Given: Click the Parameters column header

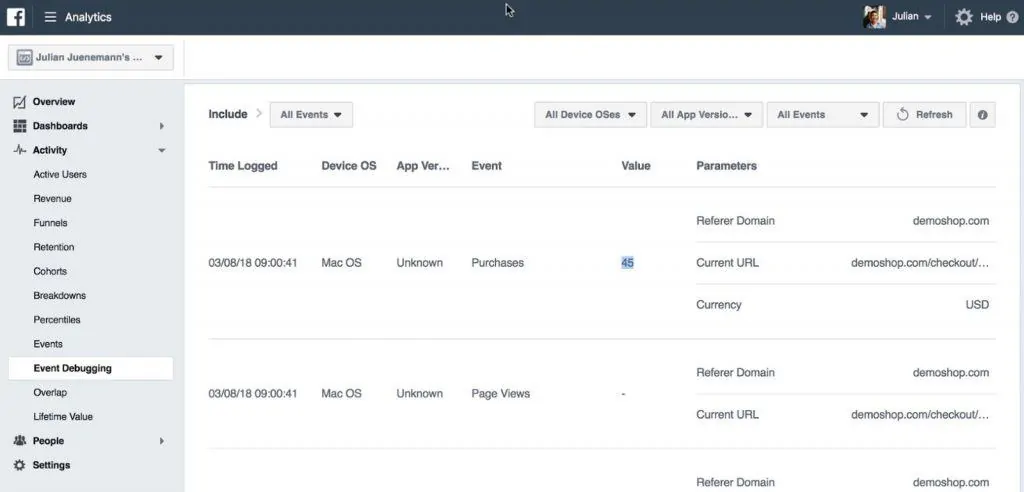Looking at the screenshot, I should (x=726, y=166).
